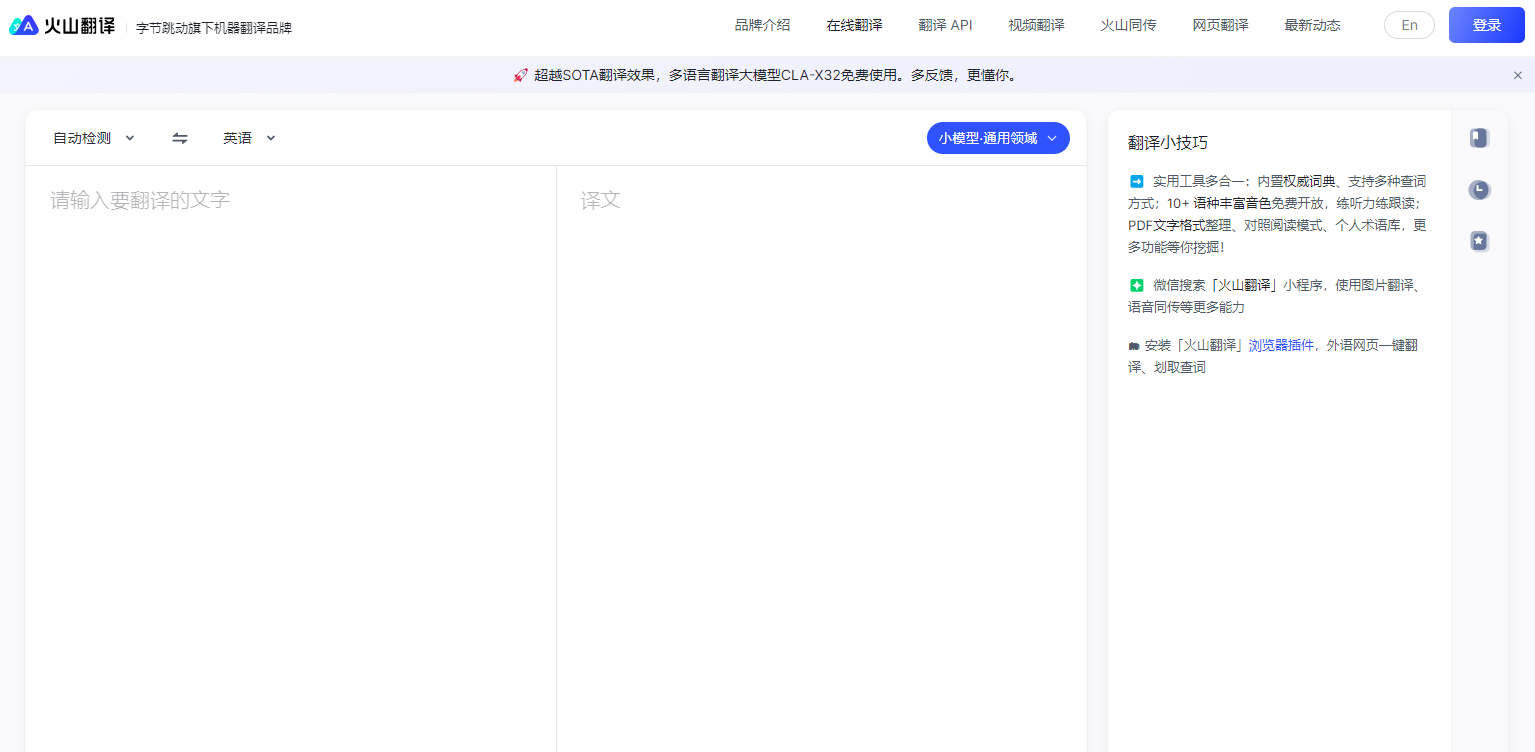Open 翻译 API page
This screenshot has width=1535, height=752.
[x=945, y=25]
